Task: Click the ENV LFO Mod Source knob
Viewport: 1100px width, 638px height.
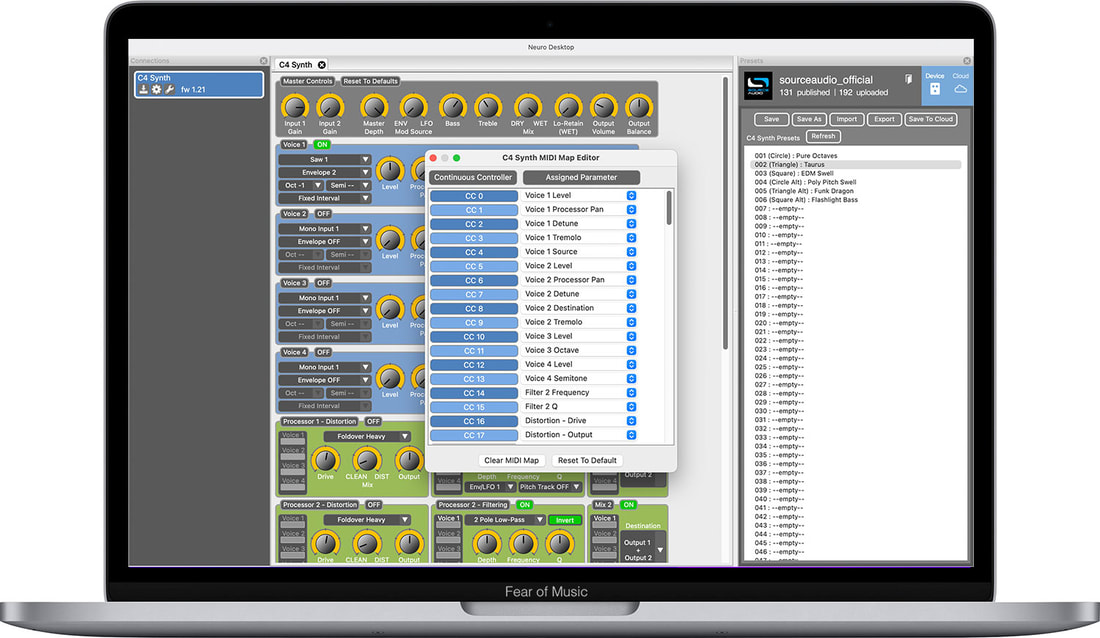Action: pyautogui.click(x=413, y=107)
